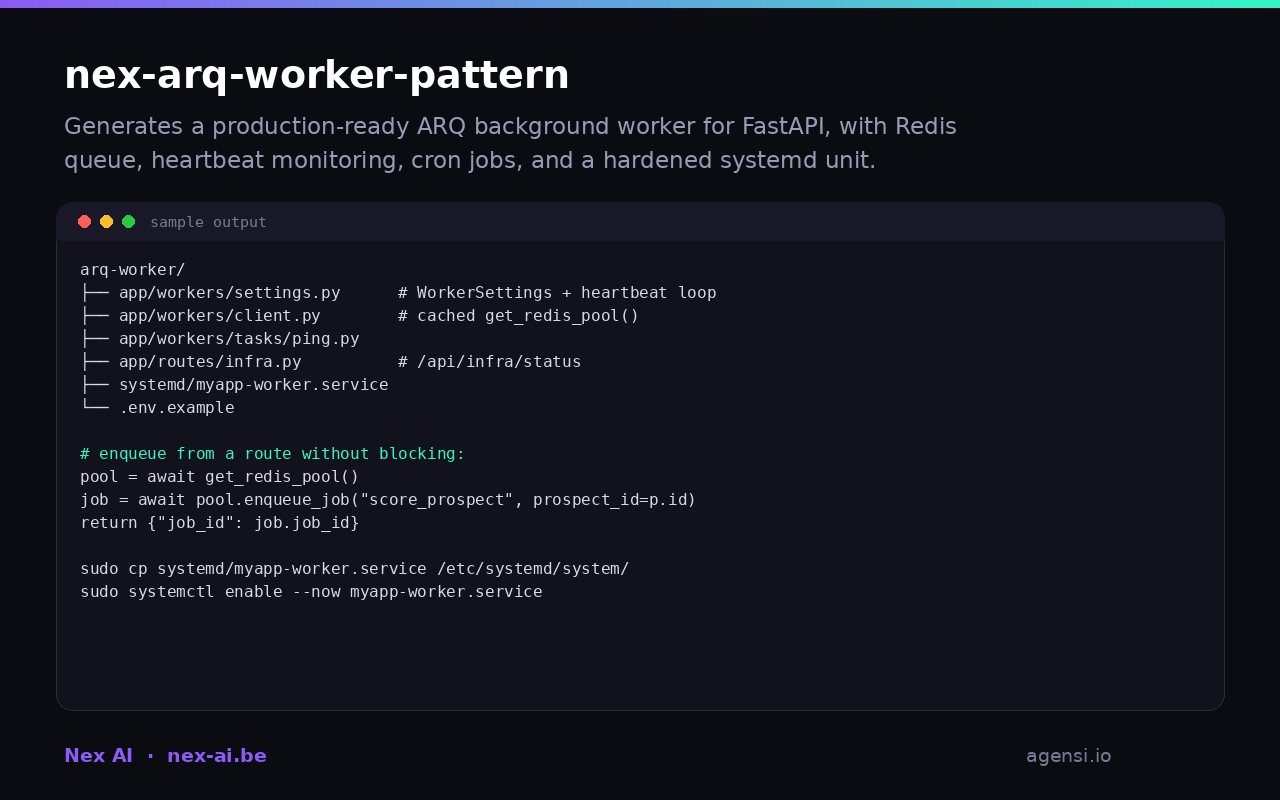Select the 'sample output' window label
This screenshot has height=800, width=1280.
point(208,222)
